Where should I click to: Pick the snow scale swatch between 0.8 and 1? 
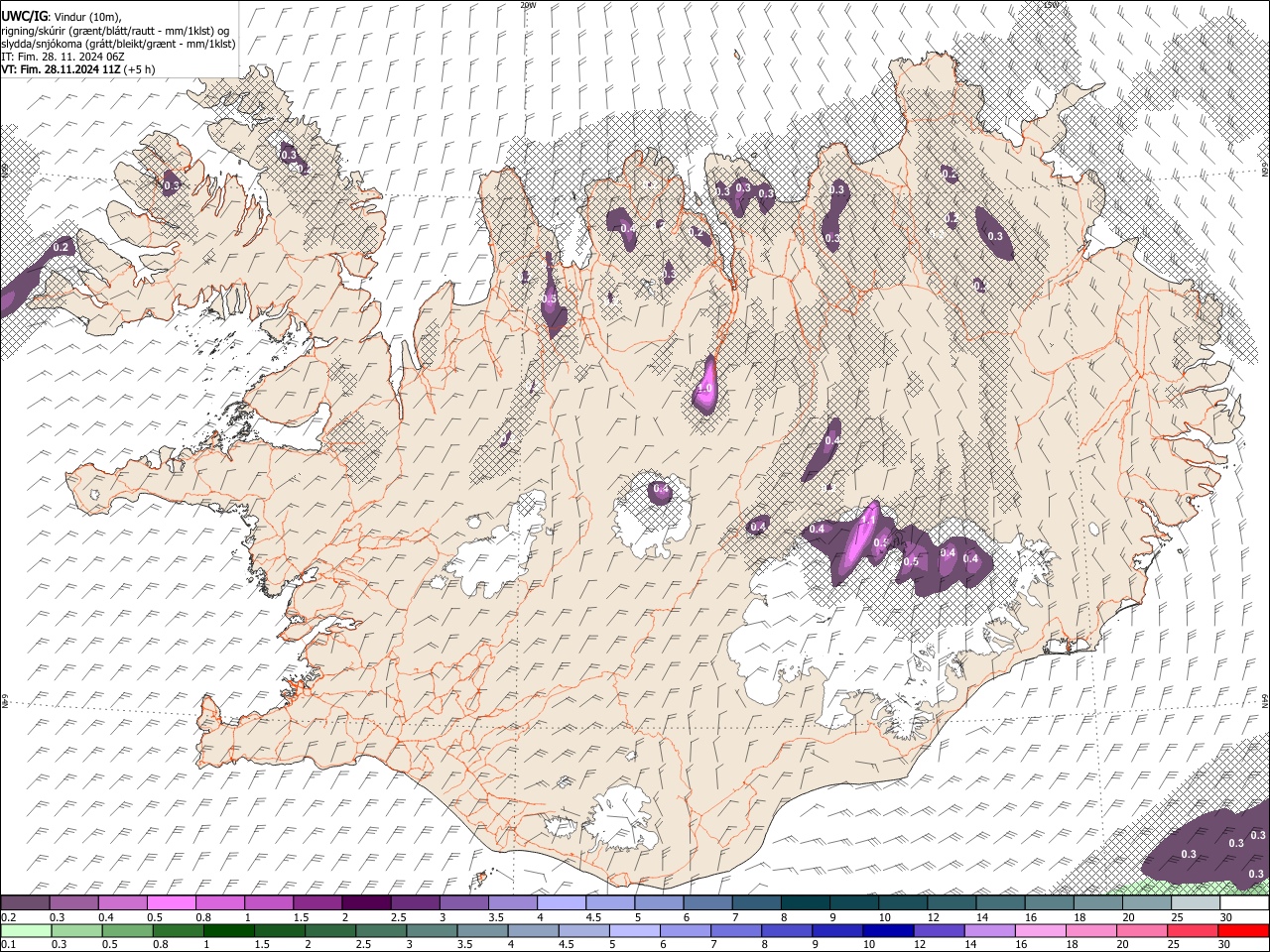point(219,903)
